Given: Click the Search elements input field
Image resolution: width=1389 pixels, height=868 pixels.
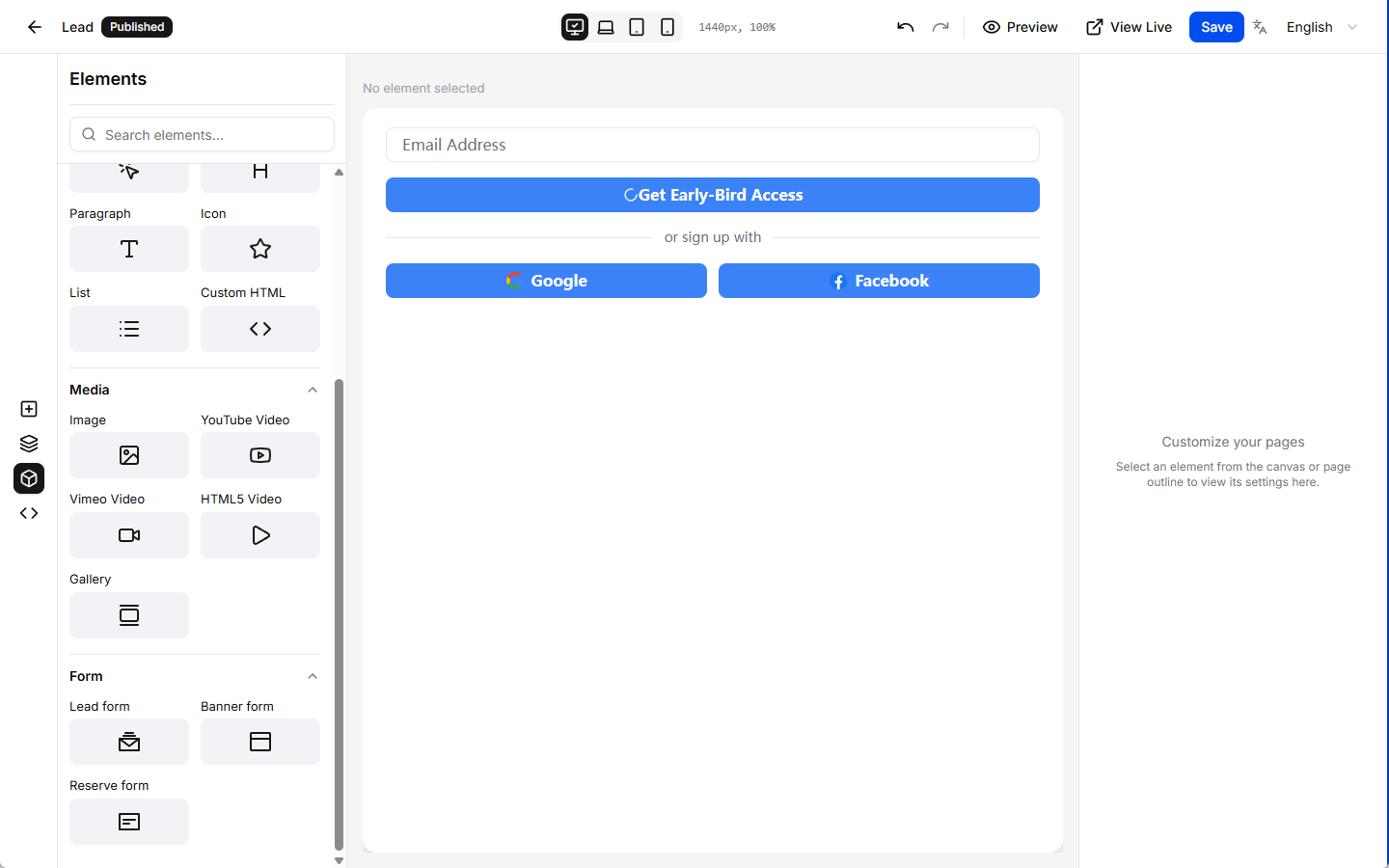Looking at the screenshot, I should tap(203, 135).
